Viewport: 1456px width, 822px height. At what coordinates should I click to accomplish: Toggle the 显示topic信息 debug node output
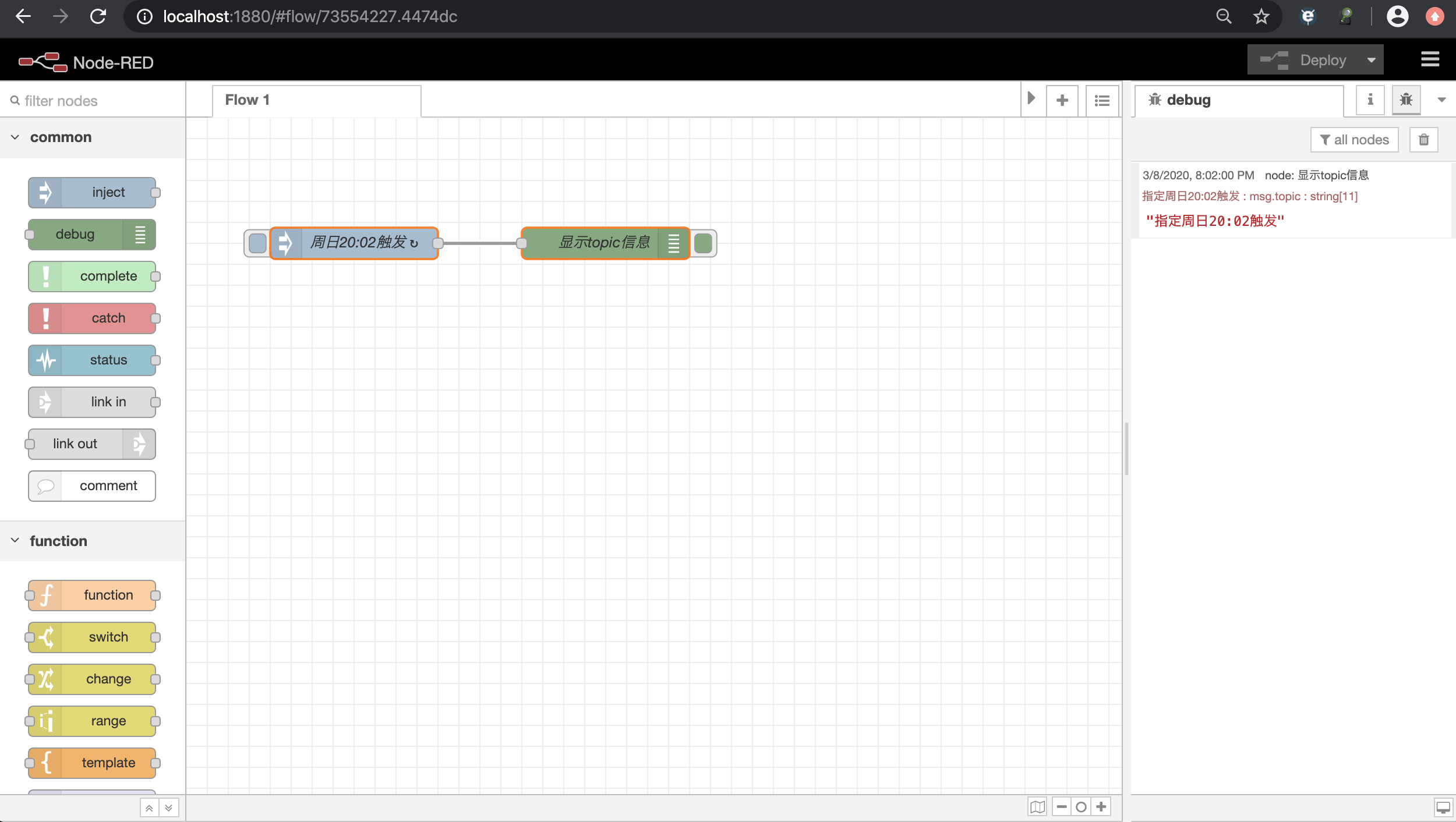click(704, 243)
